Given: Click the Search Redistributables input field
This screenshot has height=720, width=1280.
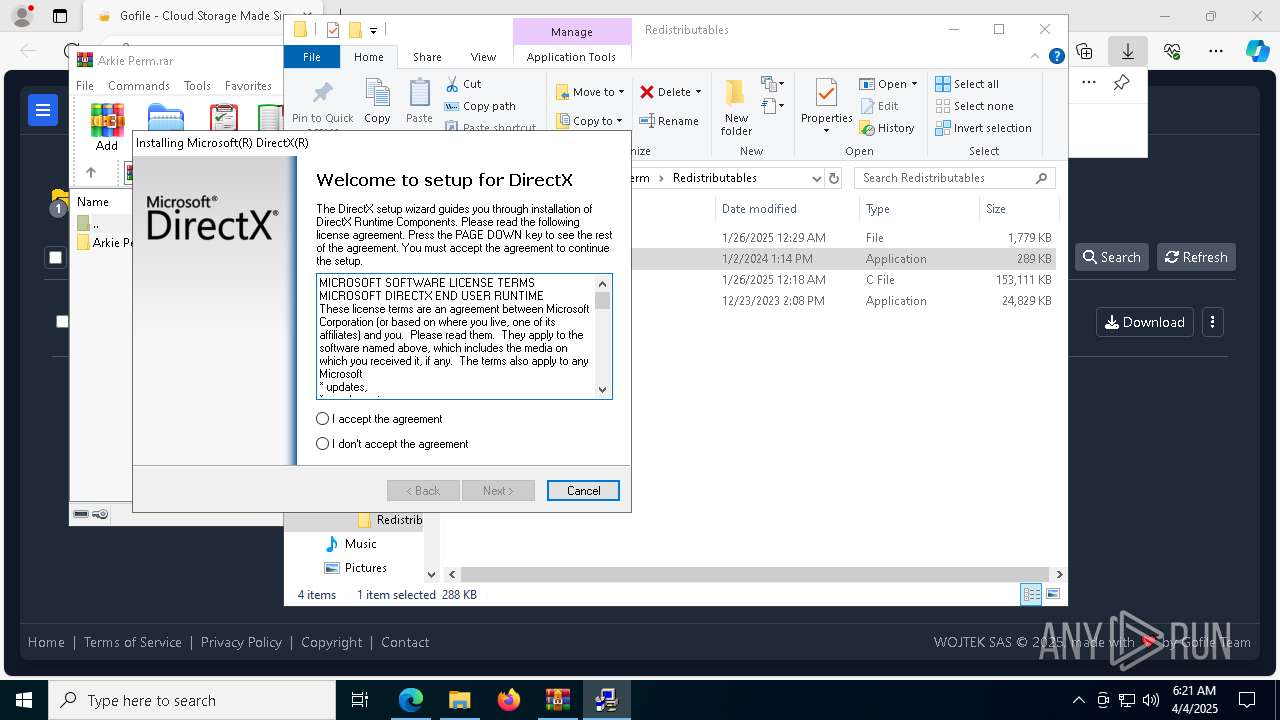Looking at the screenshot, I should click(x=954, y=178).
